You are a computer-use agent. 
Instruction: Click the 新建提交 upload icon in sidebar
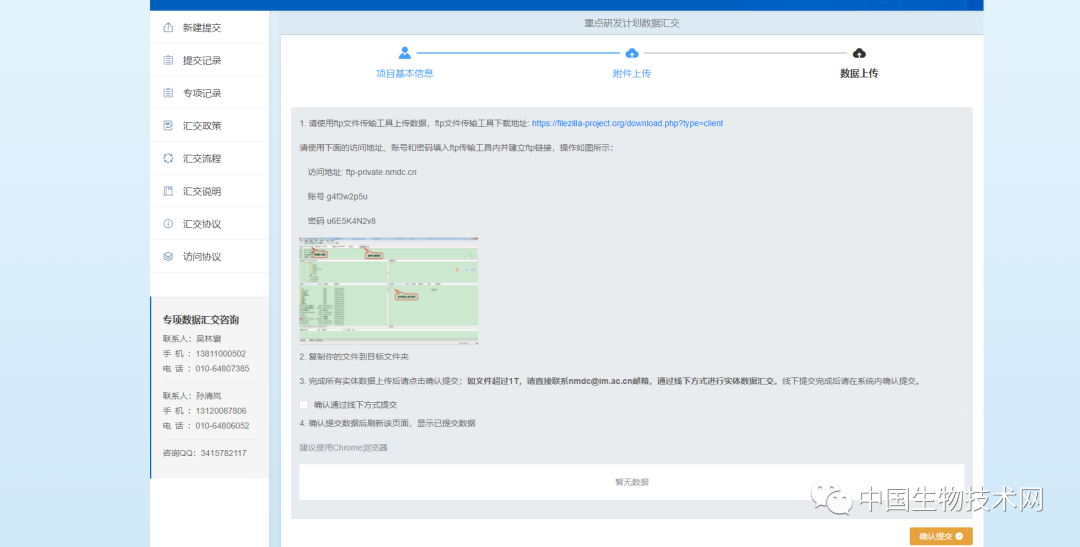(168, 28)
